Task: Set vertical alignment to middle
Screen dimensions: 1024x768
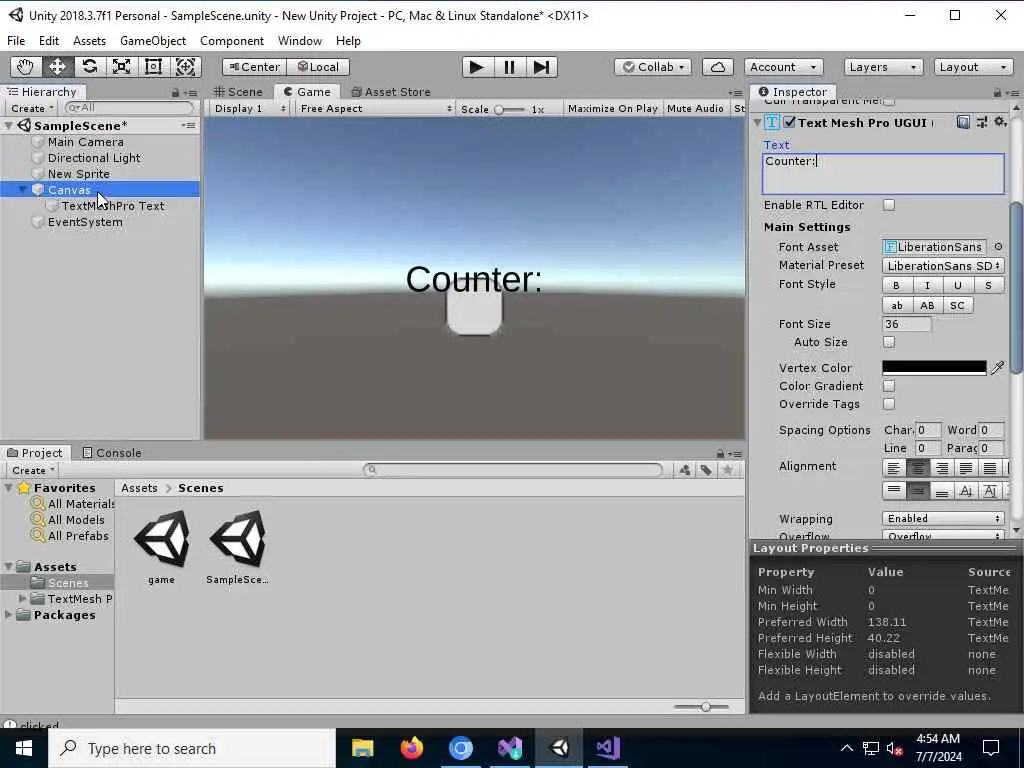Action: (918, 490)
